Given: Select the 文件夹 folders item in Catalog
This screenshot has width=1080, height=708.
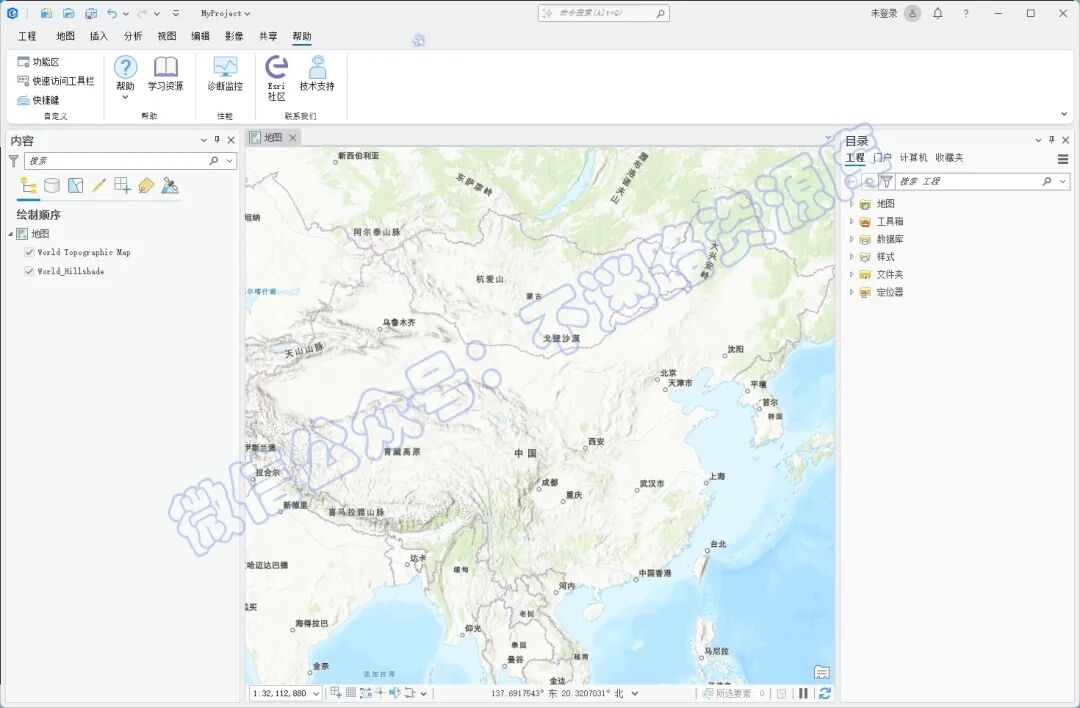Looking at the screenshot, I should click(x=881, y=274).
